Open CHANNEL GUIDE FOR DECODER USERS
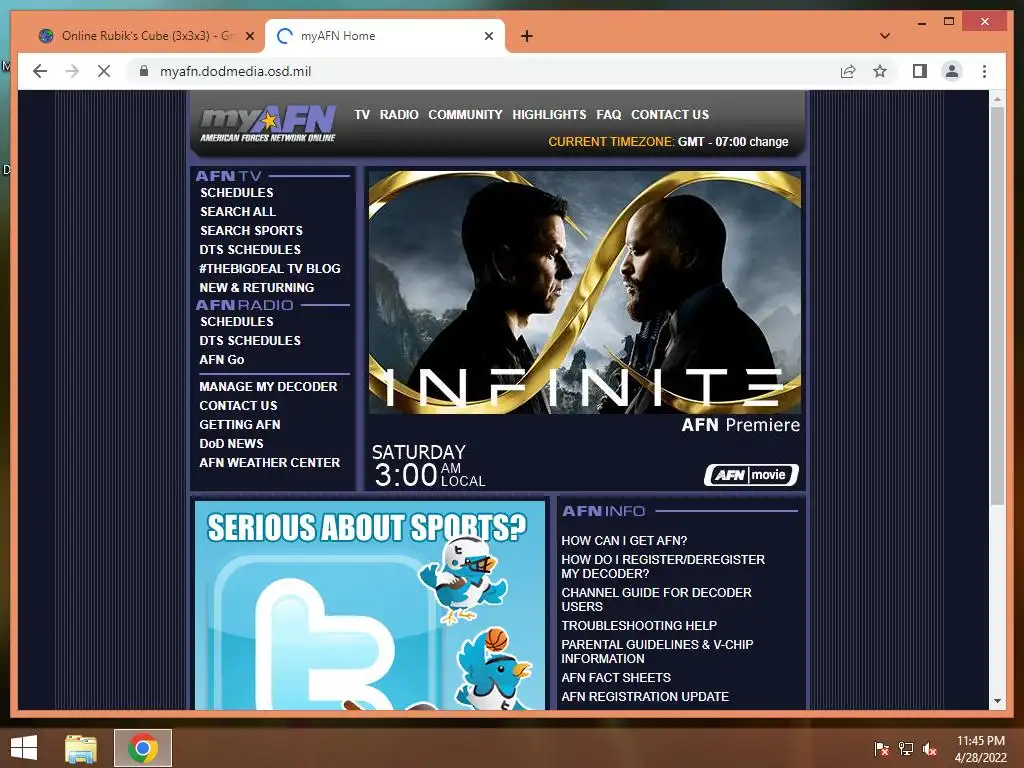 pos(656,600)
